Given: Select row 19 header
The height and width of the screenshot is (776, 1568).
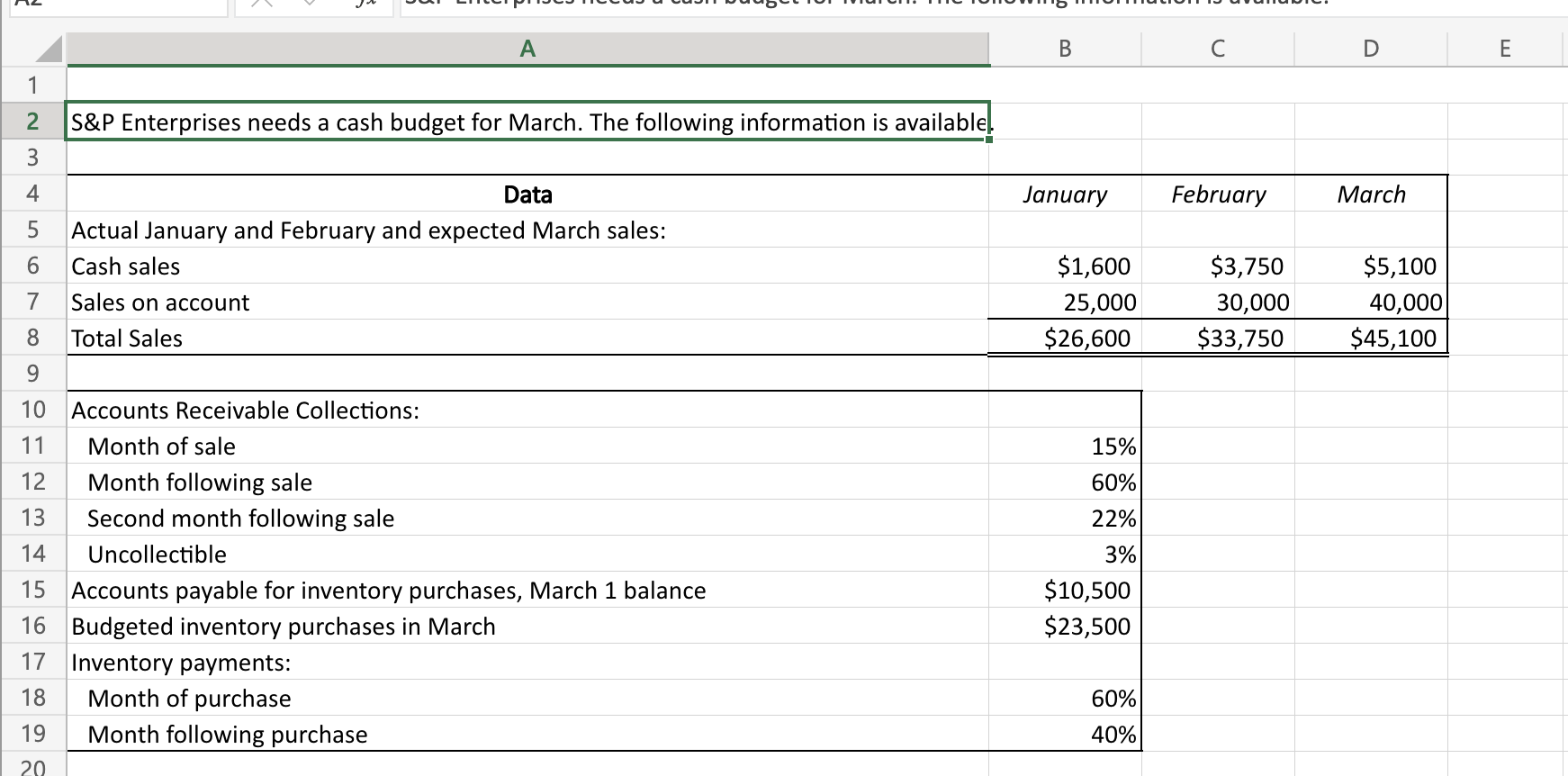Looking at the screenshot, I should tap(33, 734).
